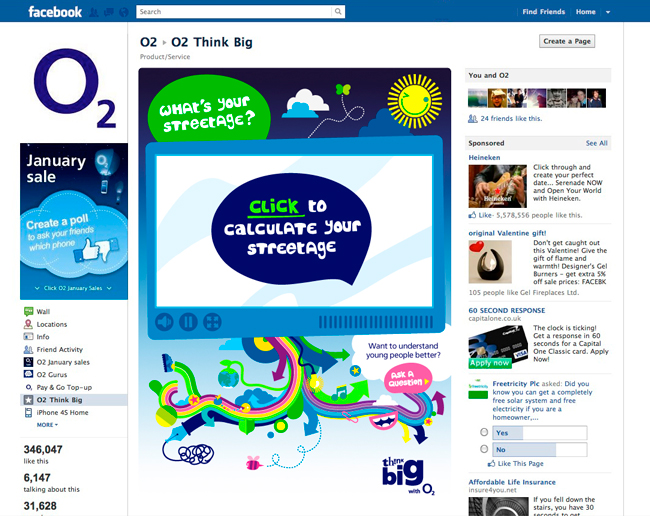Open Affordable Life Insurance ad link
650x516 pixels.
pos(512,482)
